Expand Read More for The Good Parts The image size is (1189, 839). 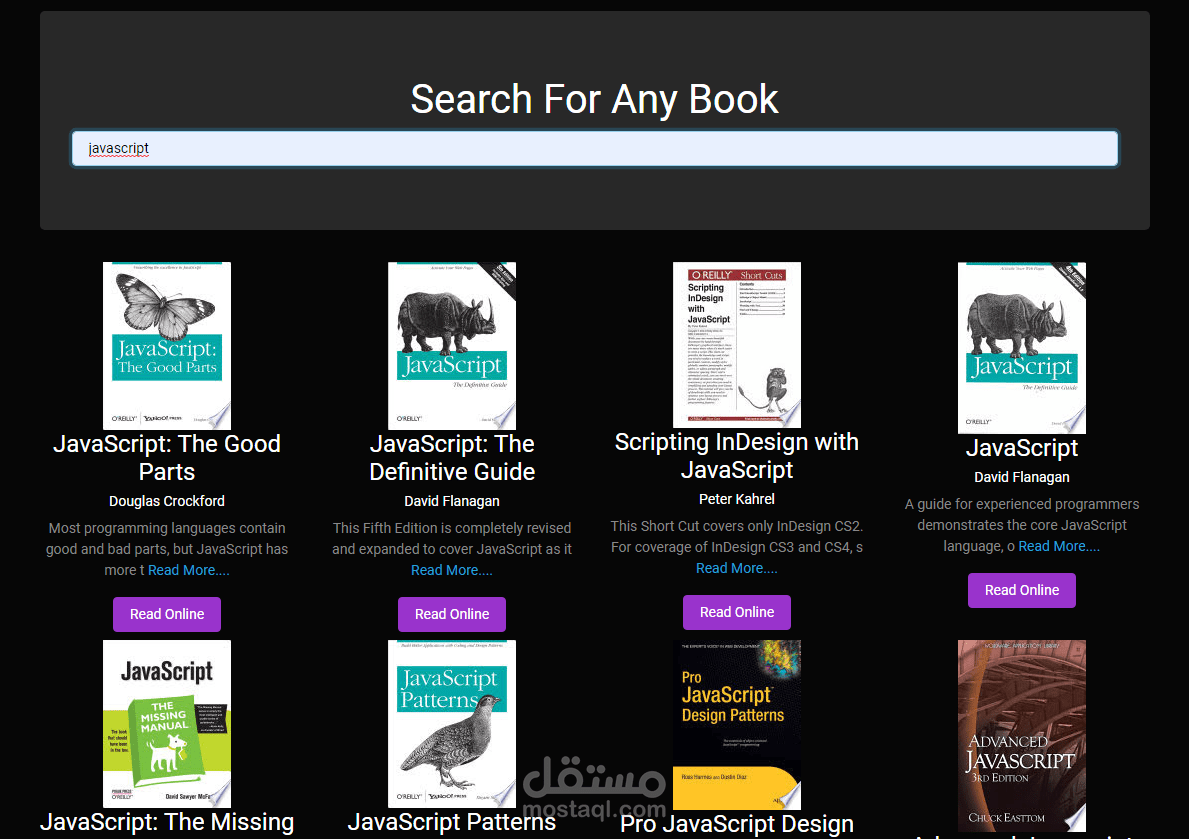coord(189,570)
